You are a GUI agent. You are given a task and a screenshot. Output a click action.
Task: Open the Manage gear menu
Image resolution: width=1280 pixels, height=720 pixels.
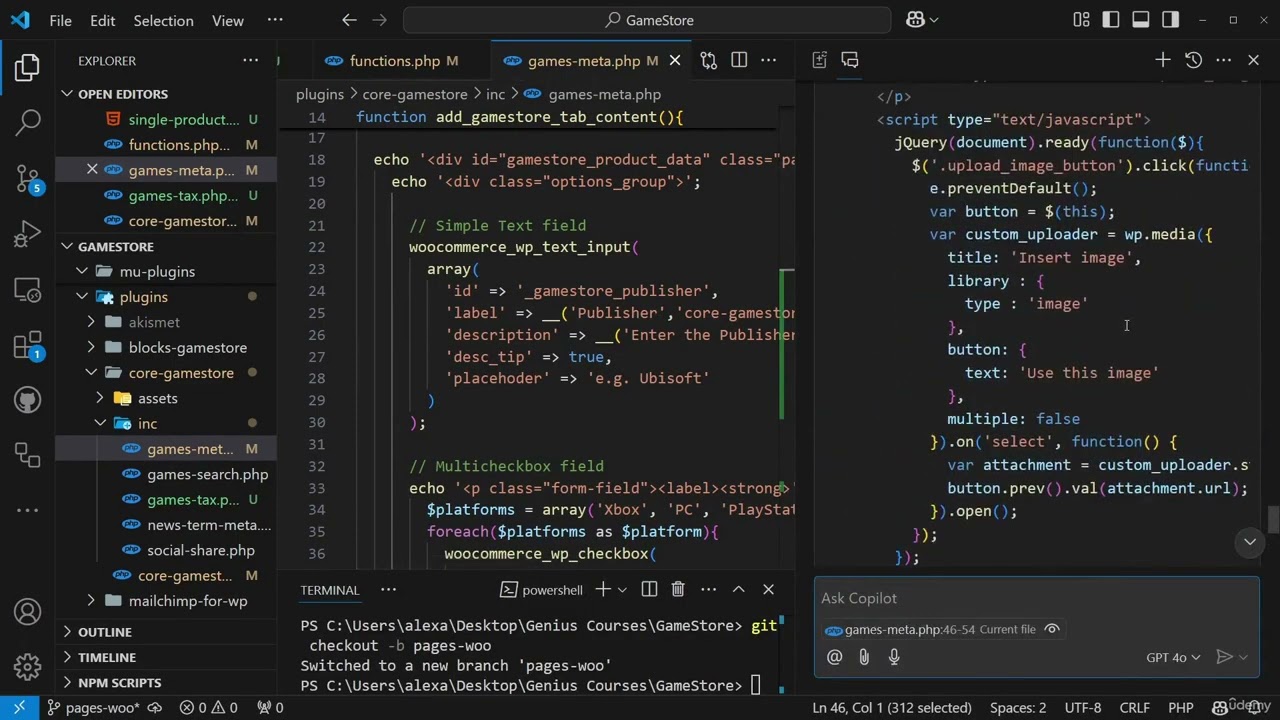28,666
